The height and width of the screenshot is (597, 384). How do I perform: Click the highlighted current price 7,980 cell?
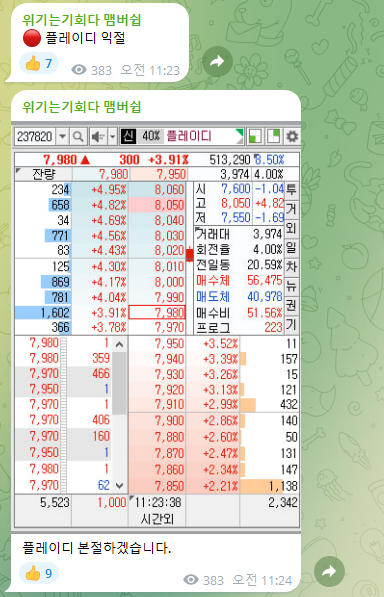click(157, 313)
